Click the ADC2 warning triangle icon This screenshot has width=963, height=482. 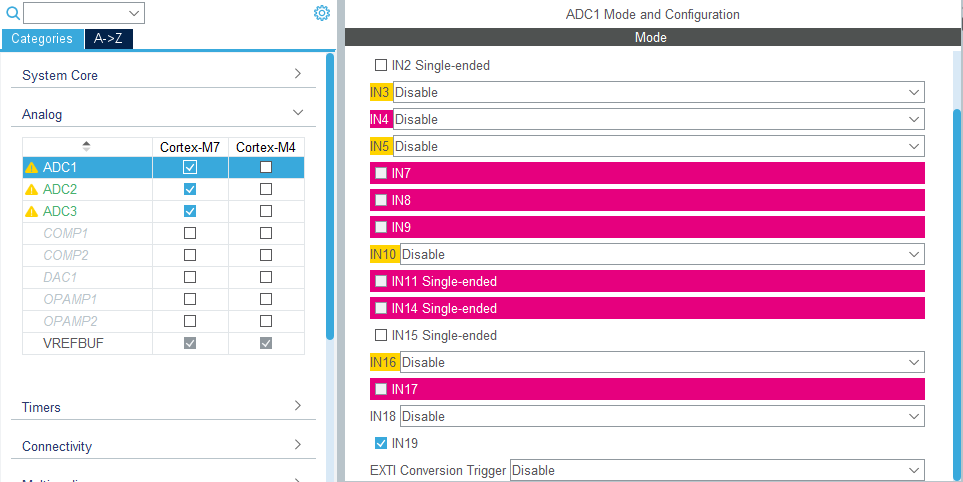point(32,190)
